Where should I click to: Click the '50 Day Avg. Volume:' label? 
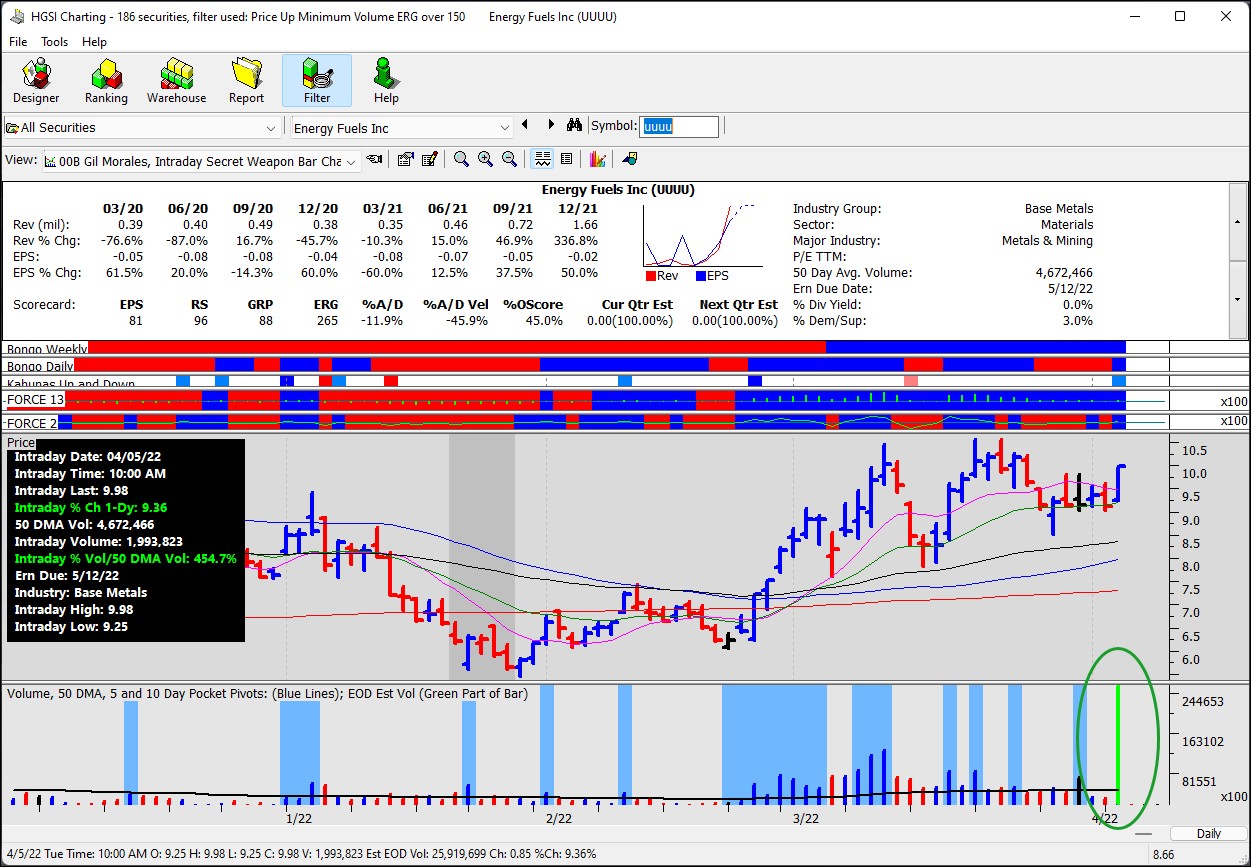[852, 273]
